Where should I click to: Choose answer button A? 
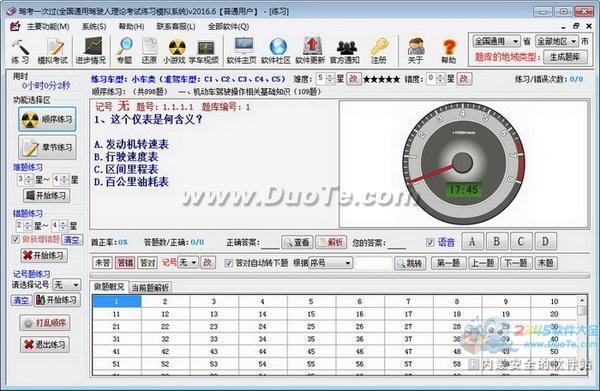coord(473,242)
